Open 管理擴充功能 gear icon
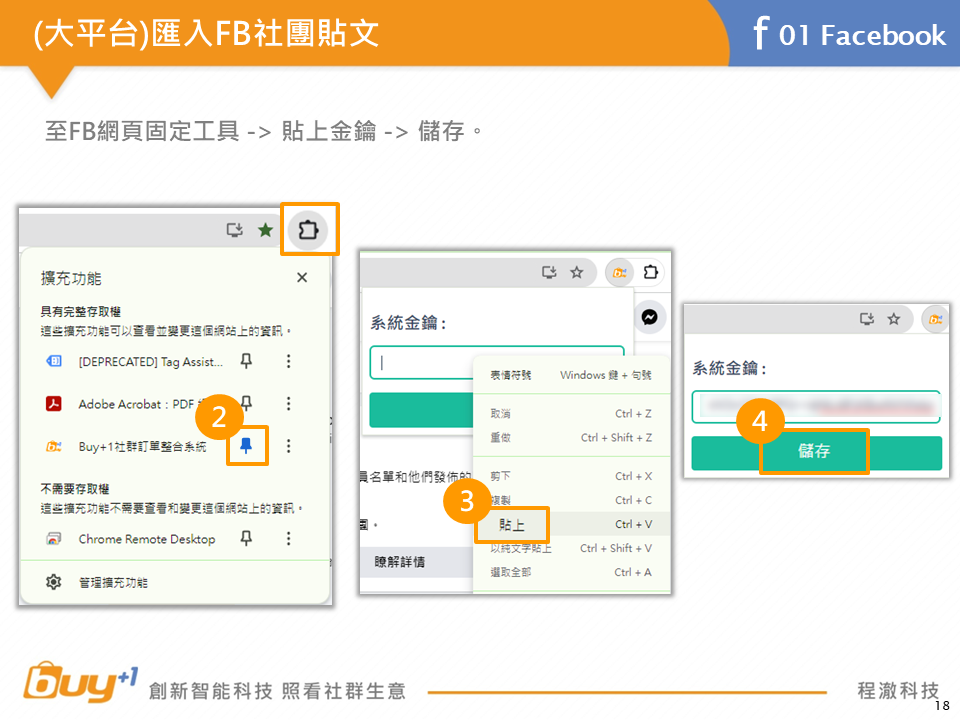 click(54, 582)
